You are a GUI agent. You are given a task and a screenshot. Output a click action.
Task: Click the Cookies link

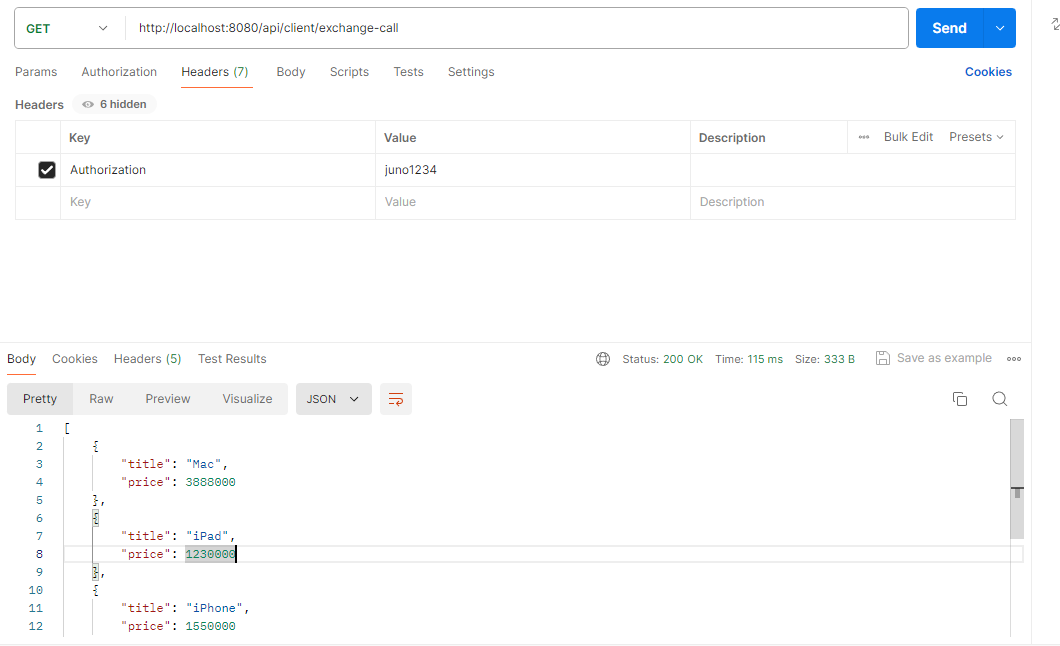pos(988,72)
